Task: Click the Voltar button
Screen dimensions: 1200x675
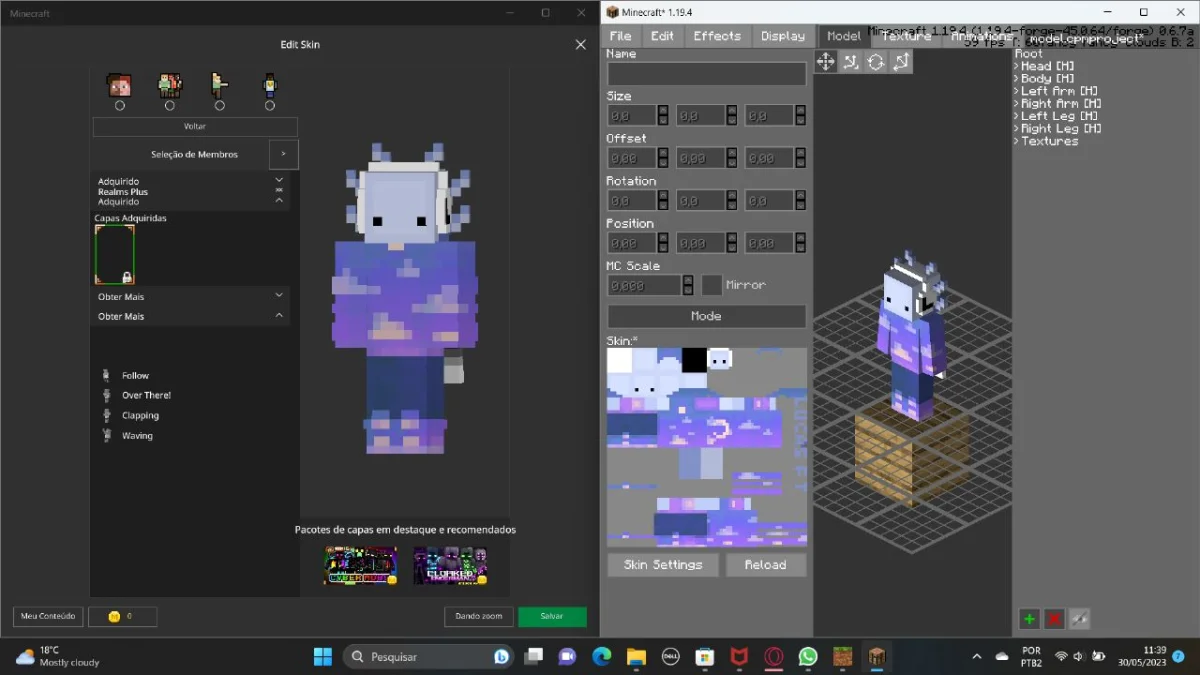Action: point(195,127)
